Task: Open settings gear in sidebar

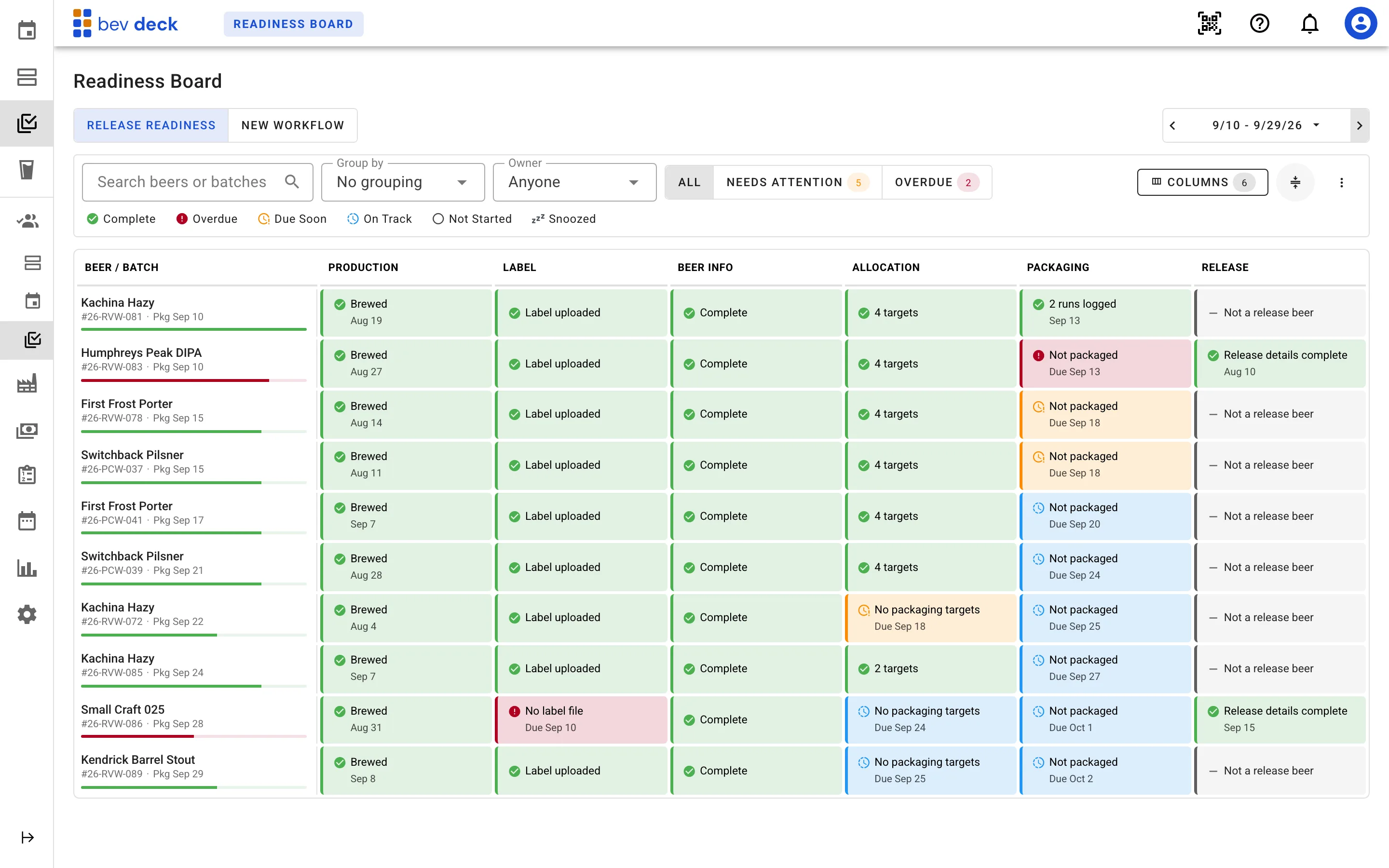Action: point(27,614)
